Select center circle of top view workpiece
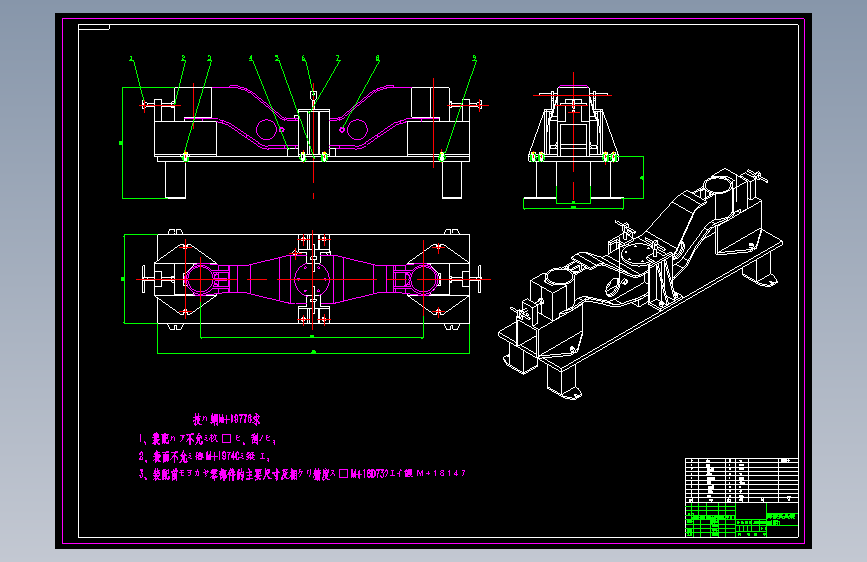 [313, 279]
